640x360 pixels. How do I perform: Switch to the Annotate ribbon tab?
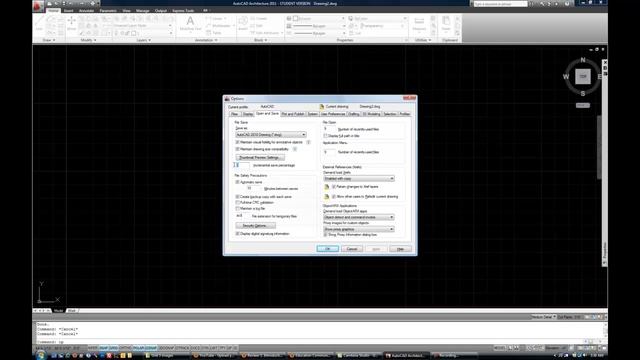[x=86, y=11]
